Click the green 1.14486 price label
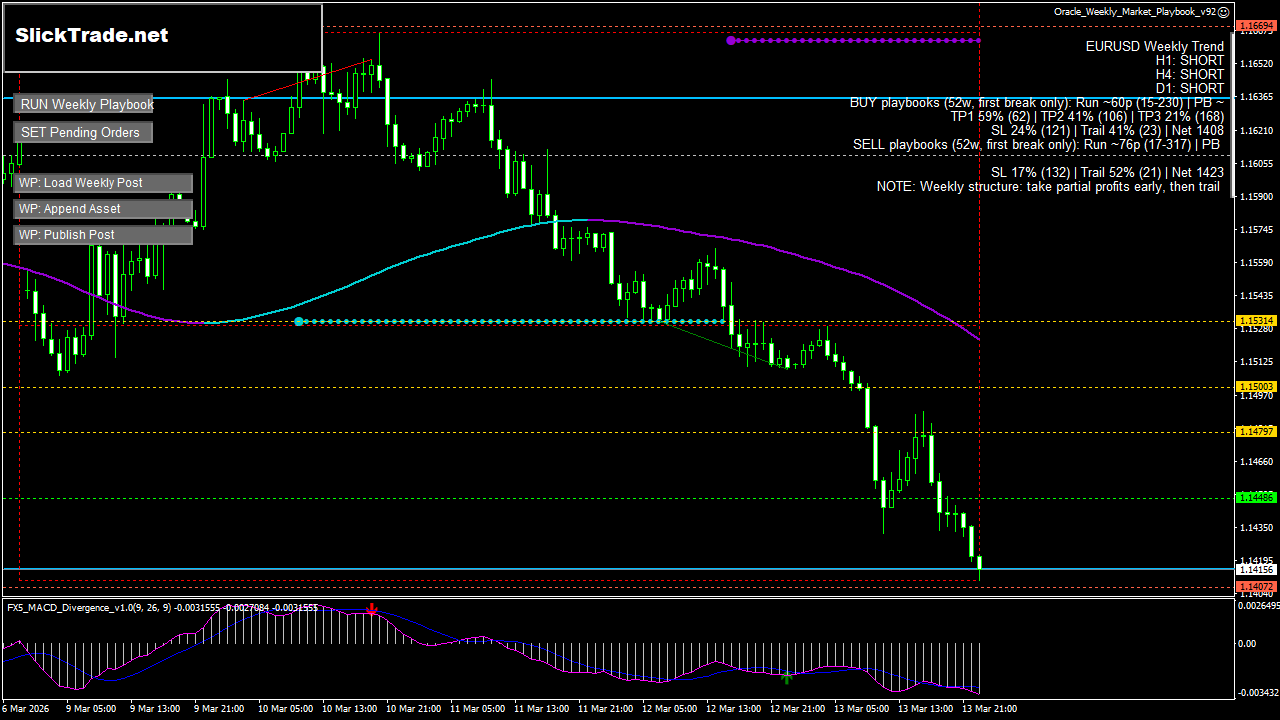Screen dimensions: 1280x720 coord(1256,497)
